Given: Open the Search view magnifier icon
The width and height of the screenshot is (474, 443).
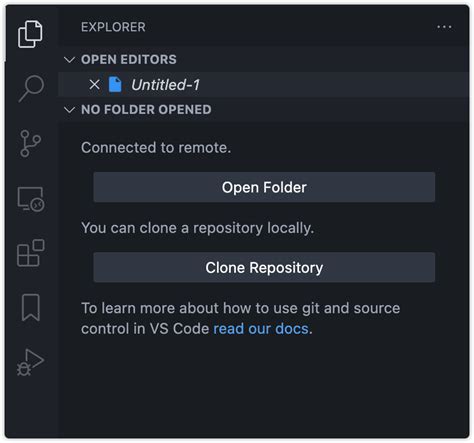Looking at the screenshot, I should 31,88.
